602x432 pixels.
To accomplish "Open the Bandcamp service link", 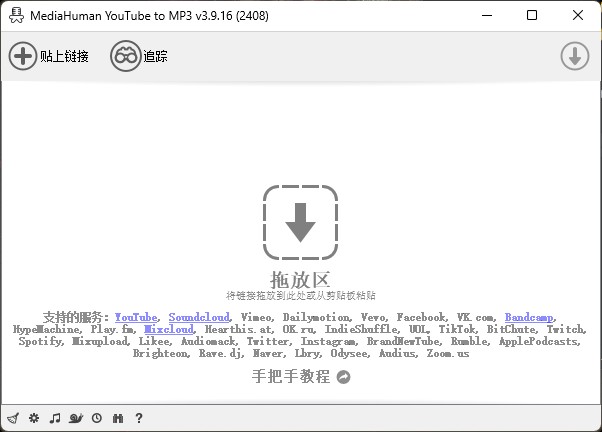I will 529,317.
